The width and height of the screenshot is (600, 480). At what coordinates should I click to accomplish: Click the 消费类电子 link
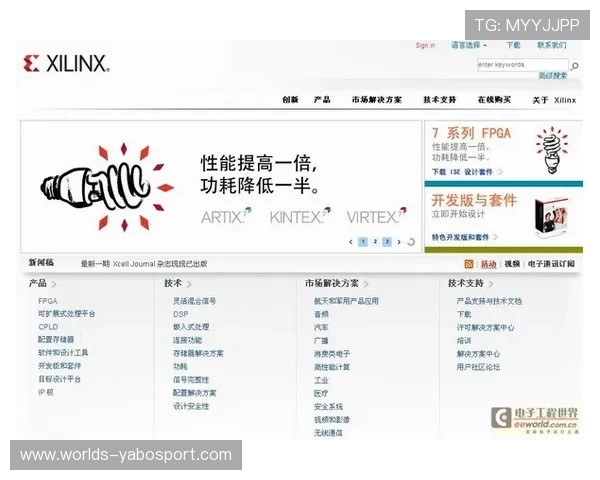point(332,354)
